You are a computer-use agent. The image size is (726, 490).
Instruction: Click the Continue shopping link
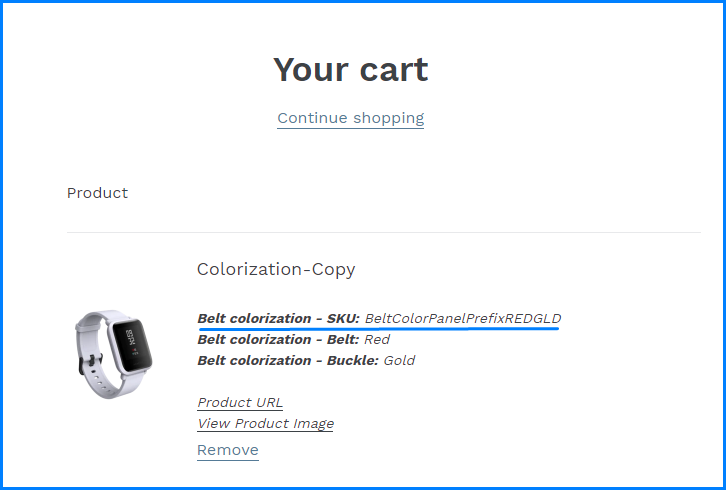pos(350,118)
